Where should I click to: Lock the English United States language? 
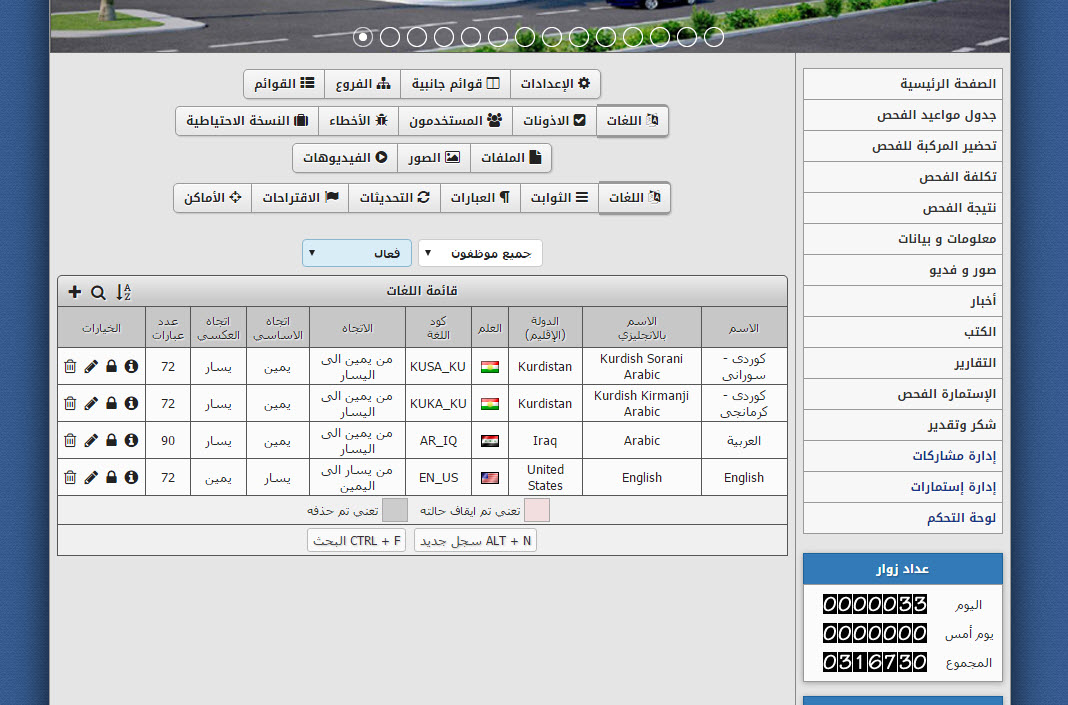point(112,477)
